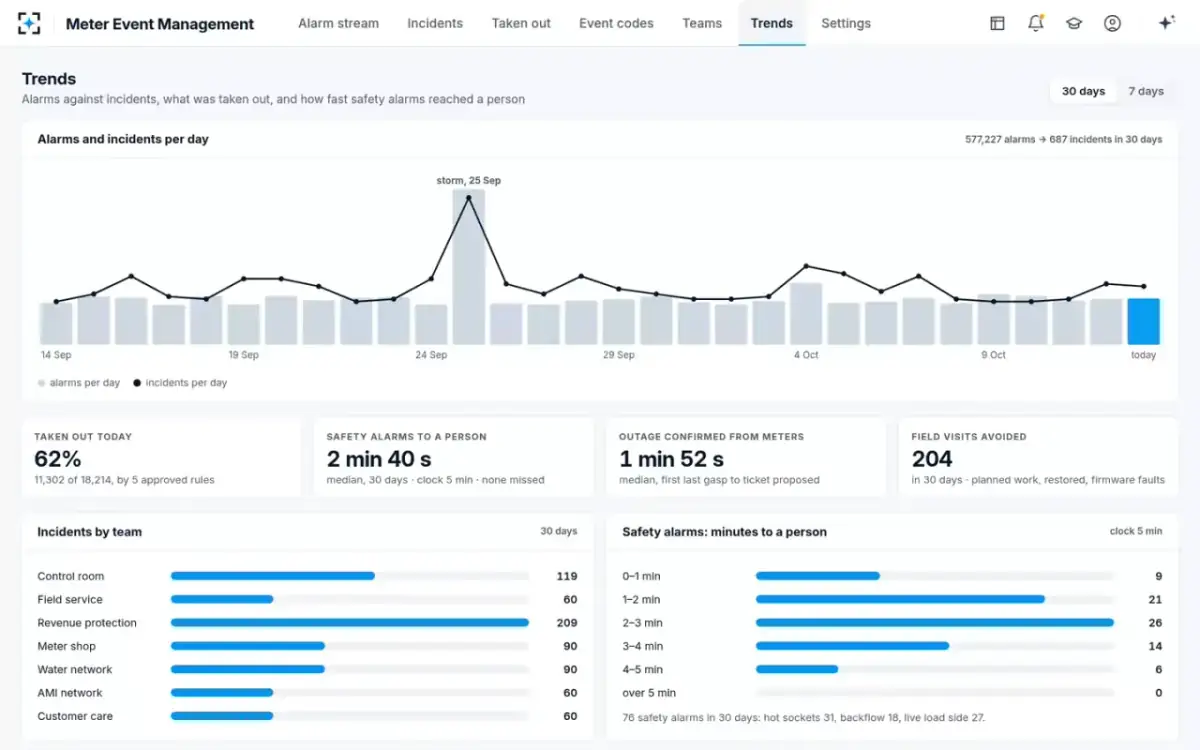Open the Safety alarms to a person card
The width and height of the screenshot is (1200, 750).
[x=454, y=458]
